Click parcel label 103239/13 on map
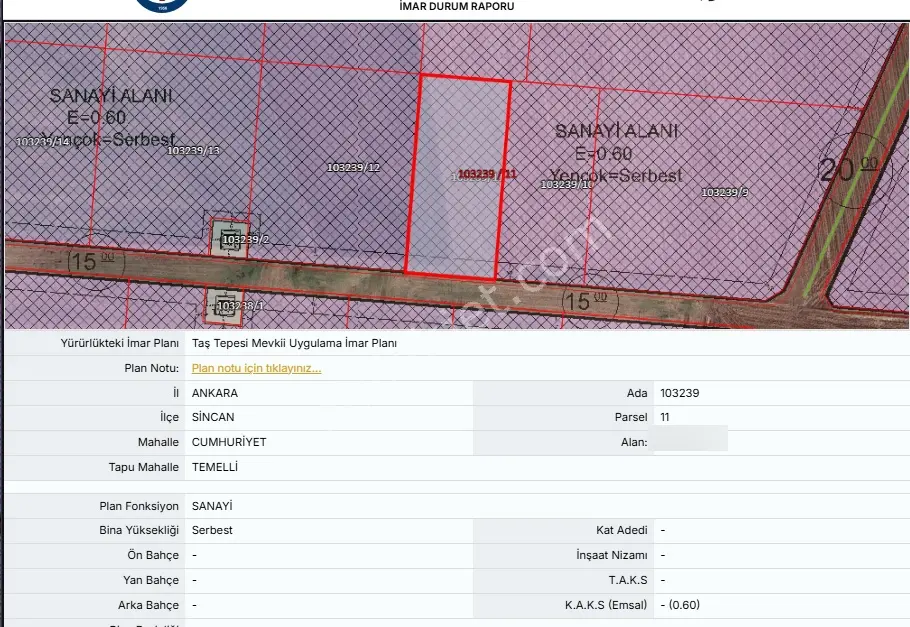Viewport: 910px width, 627px height. 194,150
